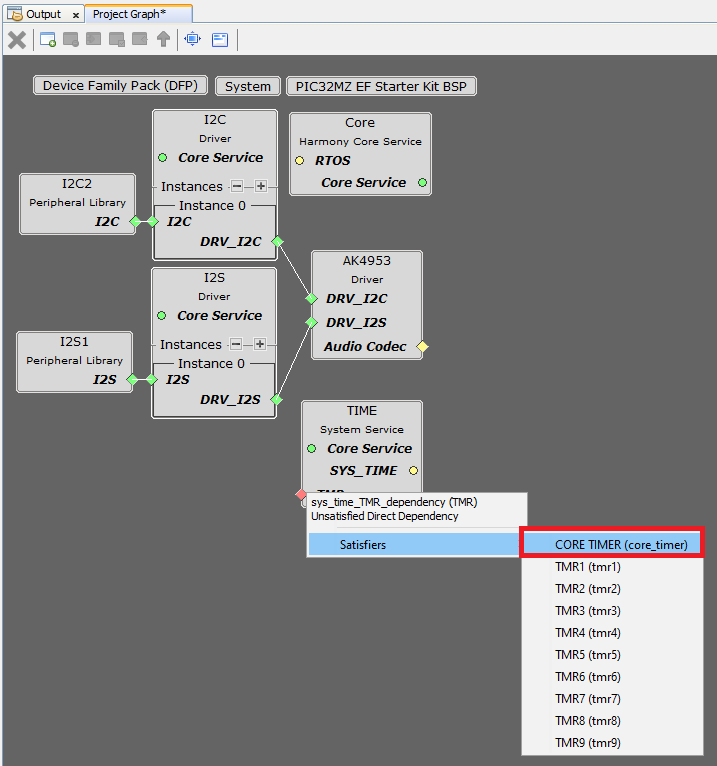Click the yellow Audio Codec diamond connector
The image size is (717, 766).
(x=422, y=347)
